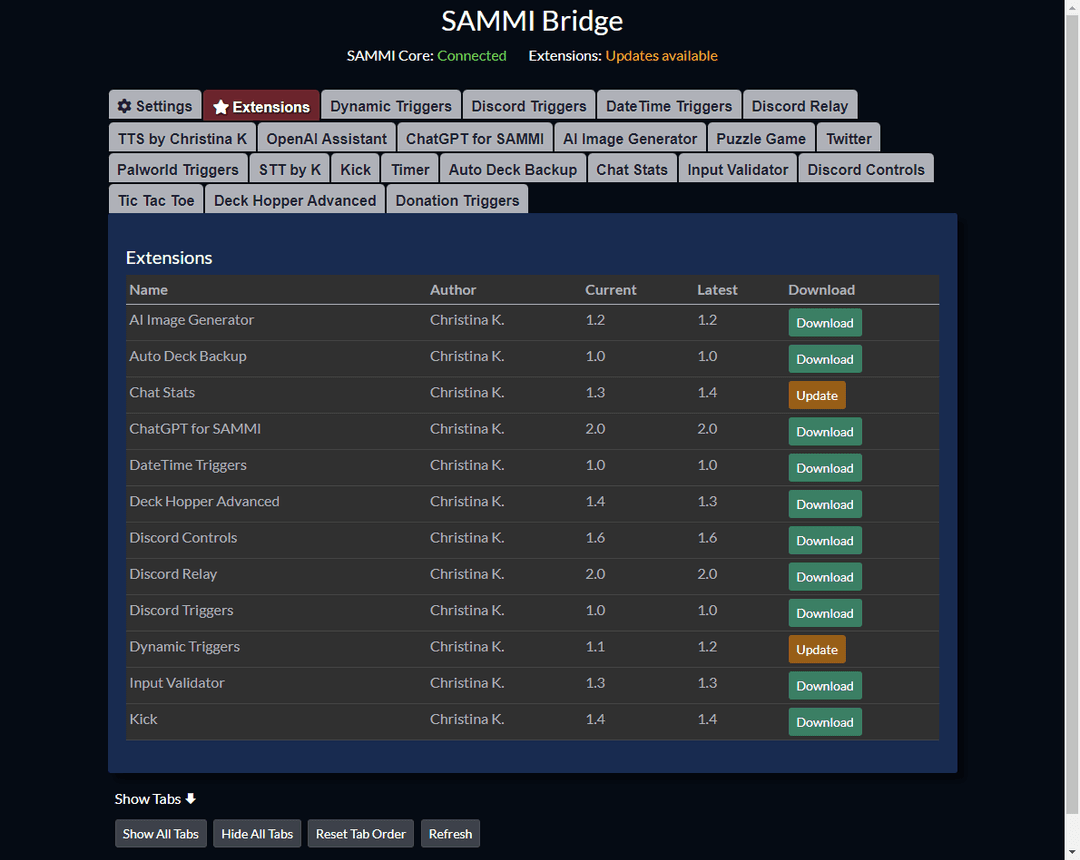The image size is (1080, 860).
Task: Click the 'Current' column header
Action: [610, 290]
